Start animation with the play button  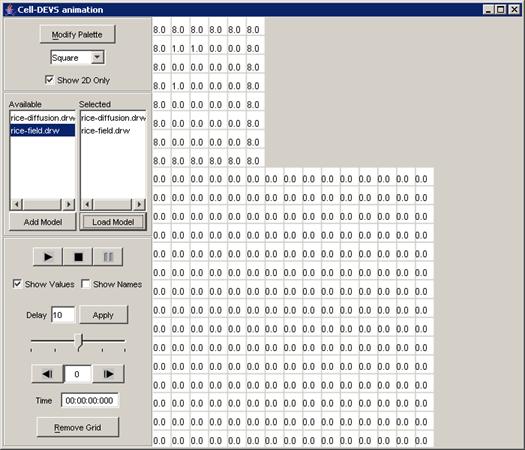(48, 257)
